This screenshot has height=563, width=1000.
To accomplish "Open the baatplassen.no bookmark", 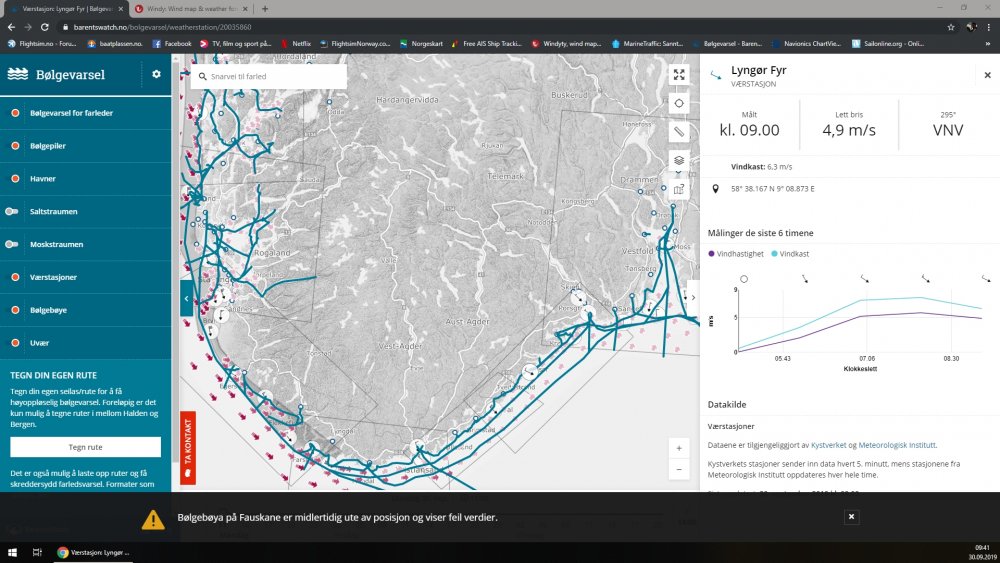I will 115,43.
